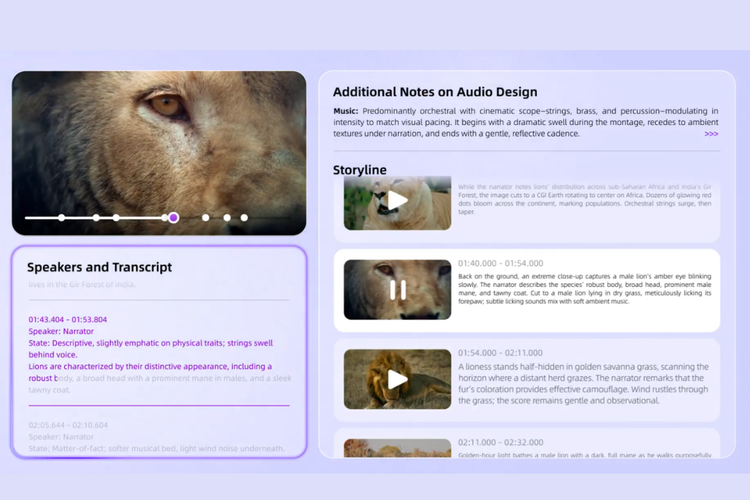
Task: Click the "A lioness stands half-hidden" storyline description
Action: [584, 384]
